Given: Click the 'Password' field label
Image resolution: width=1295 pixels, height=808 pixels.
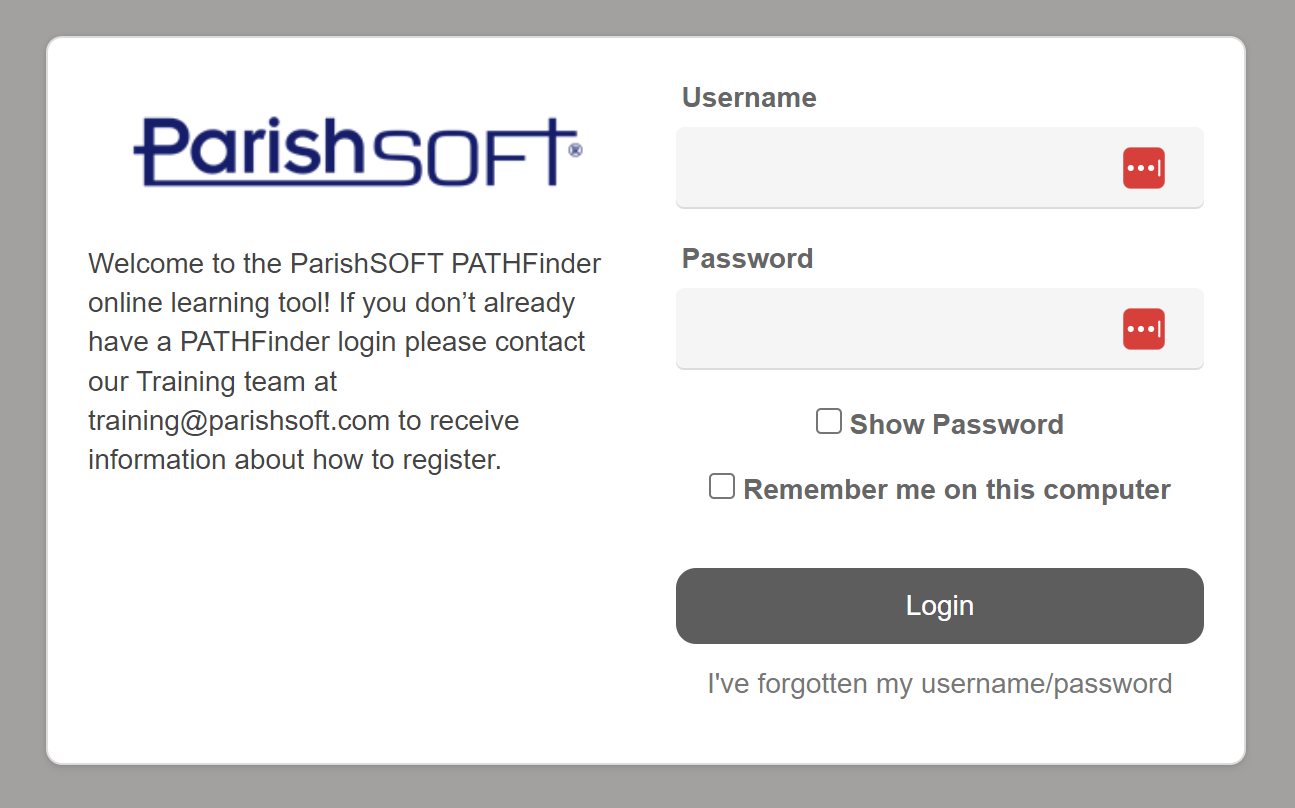Looking at the screenshot, I should click(x=747, y=259).
